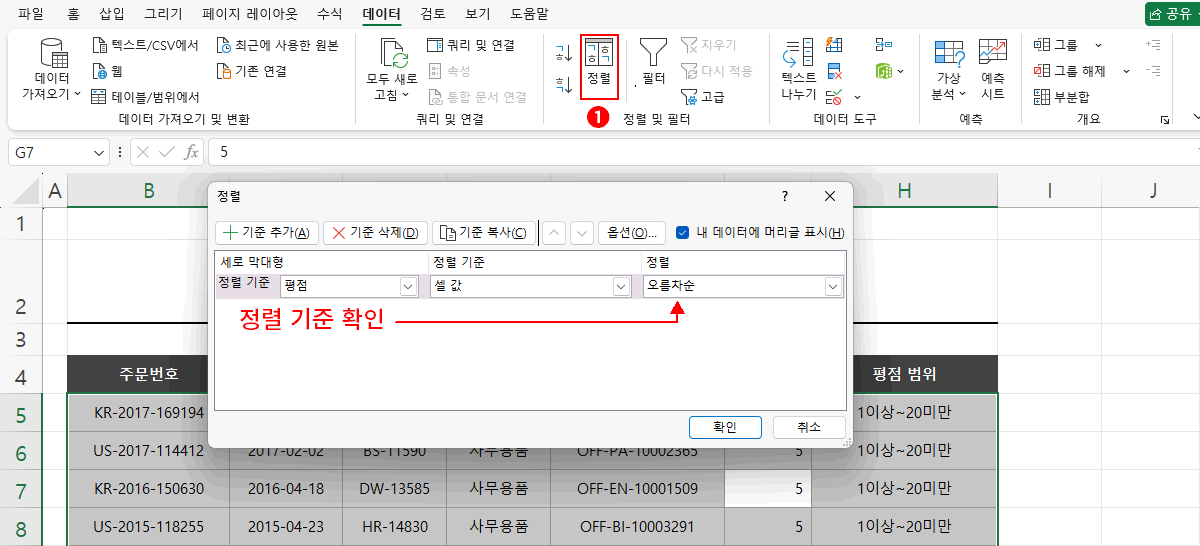This screenshot has height=546, width=1200.
Task: Switch to the 그리기 tab
Action: pyautogui.click(x=163, y=14)
